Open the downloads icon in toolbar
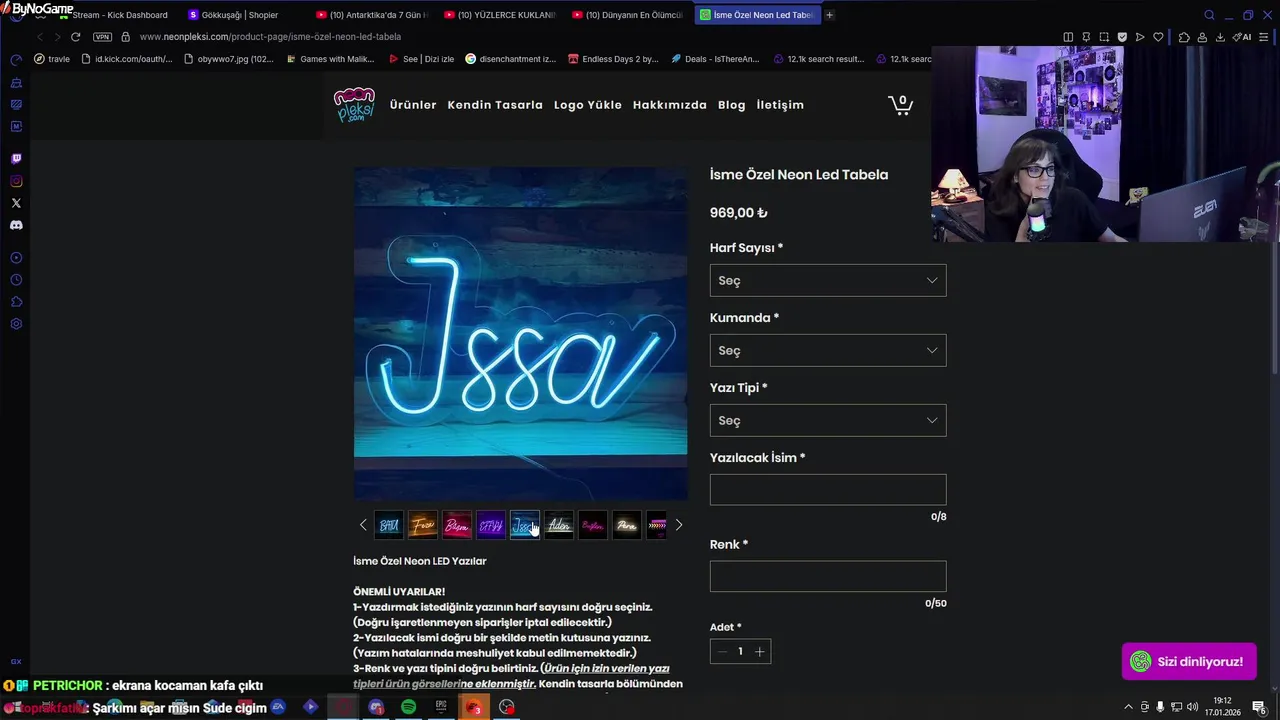Screen dimensions: 1280x720 tap(1221, 37)
